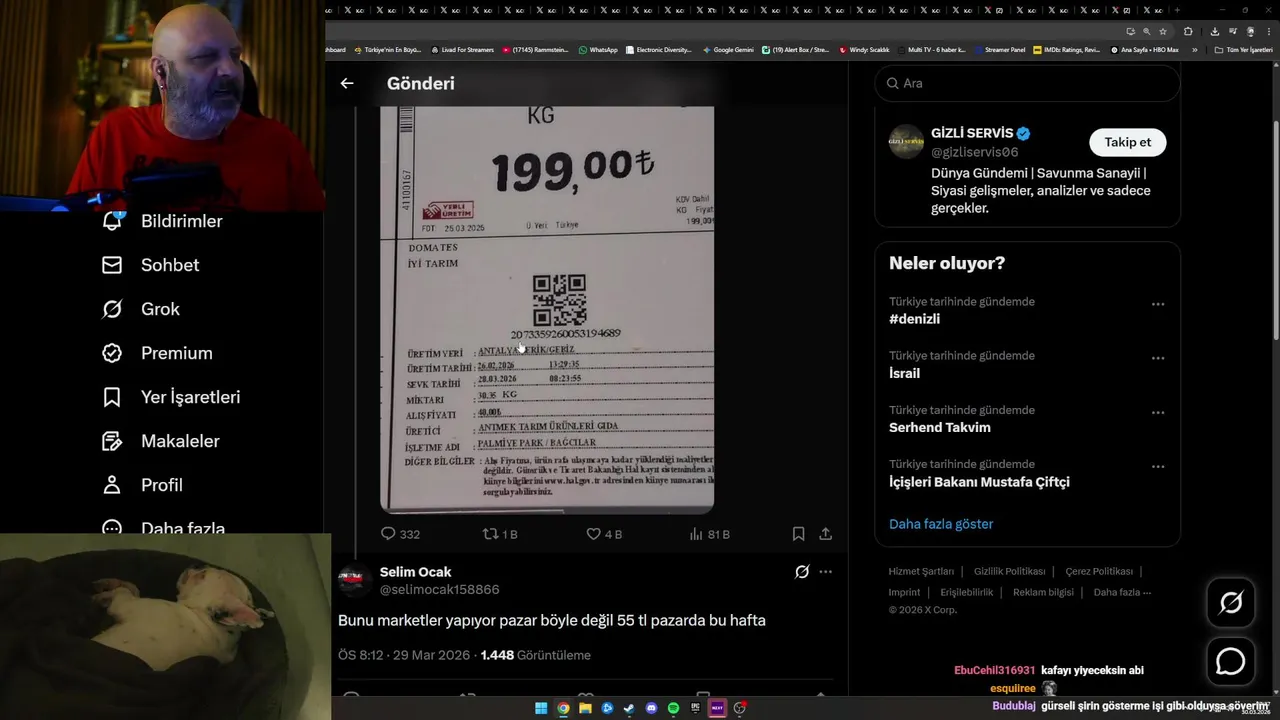Open File Explorer from the taskbar
The width and height of the screenshot is (1280, 720).
585,708
